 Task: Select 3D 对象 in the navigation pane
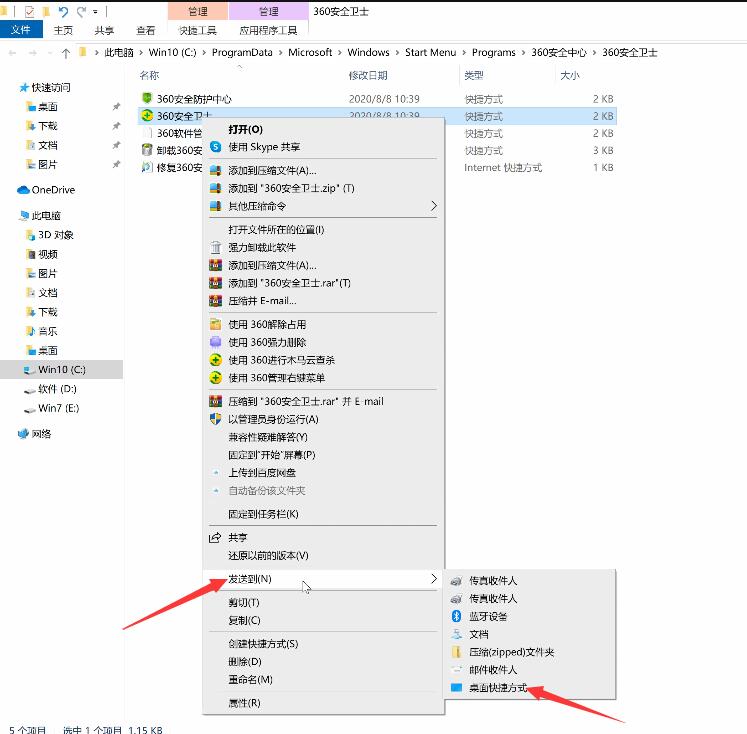coord(56,235)
